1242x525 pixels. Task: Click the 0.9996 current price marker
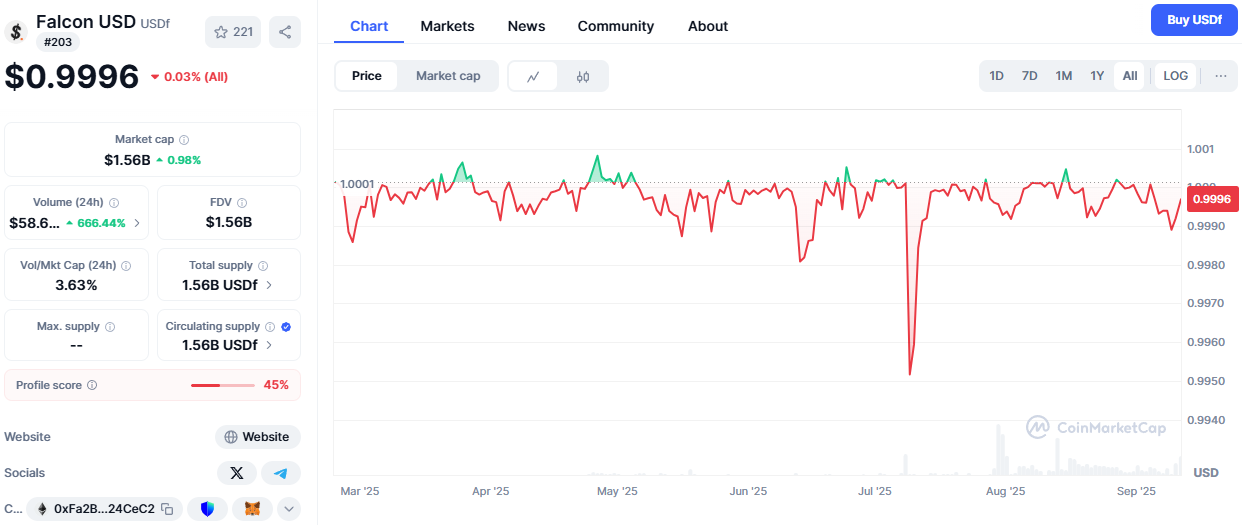(x=1211, y=199)
